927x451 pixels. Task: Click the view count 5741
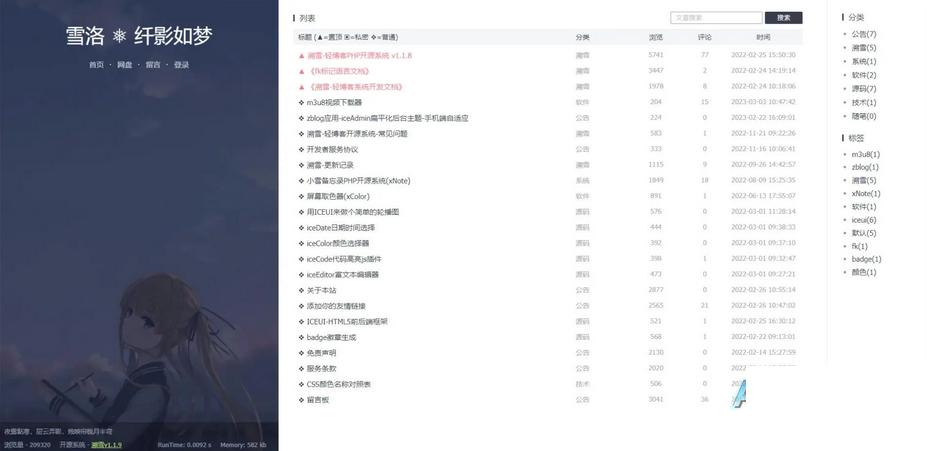(x=656, y=55)
